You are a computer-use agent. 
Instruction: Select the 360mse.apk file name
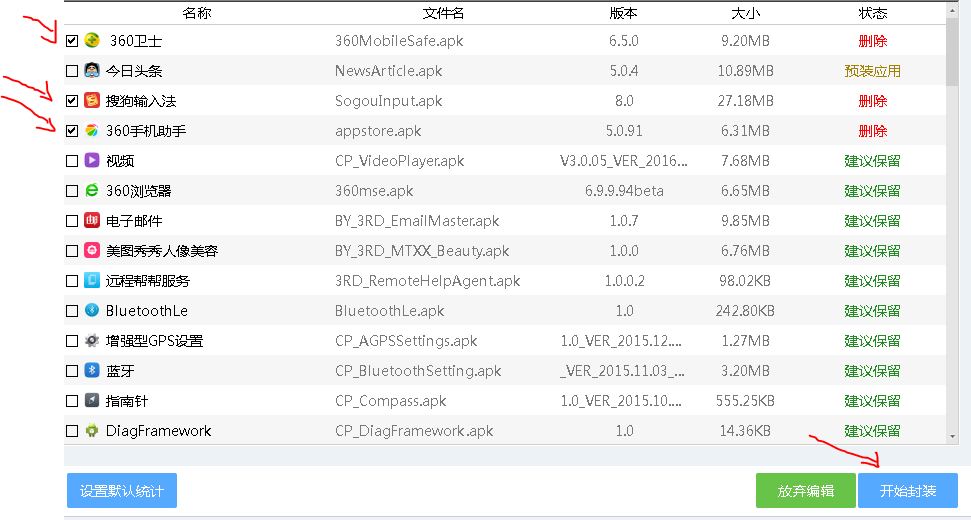pyautogui.click(x=374, y=191)
